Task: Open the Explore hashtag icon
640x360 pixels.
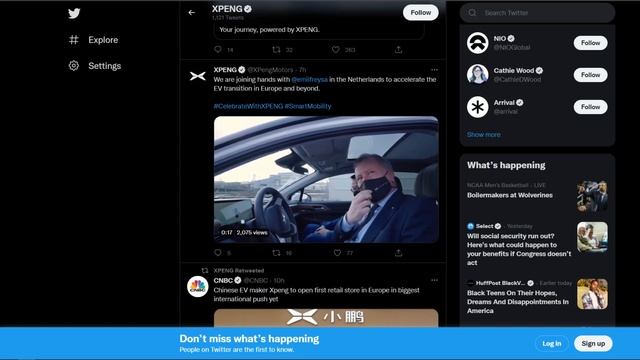Action: click(74, 40)
